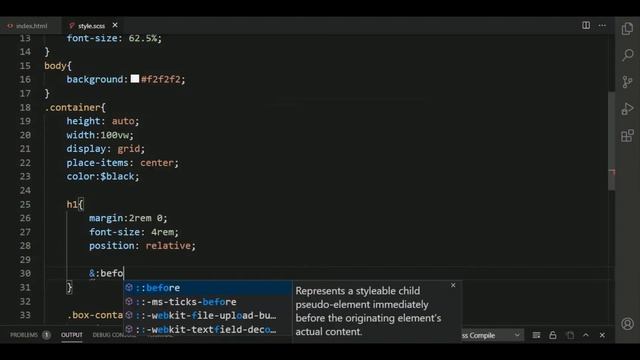The width and height of the screenshot is (640, 360).
Task: Click the 'height: auto;' line
Action: (103, 121)
